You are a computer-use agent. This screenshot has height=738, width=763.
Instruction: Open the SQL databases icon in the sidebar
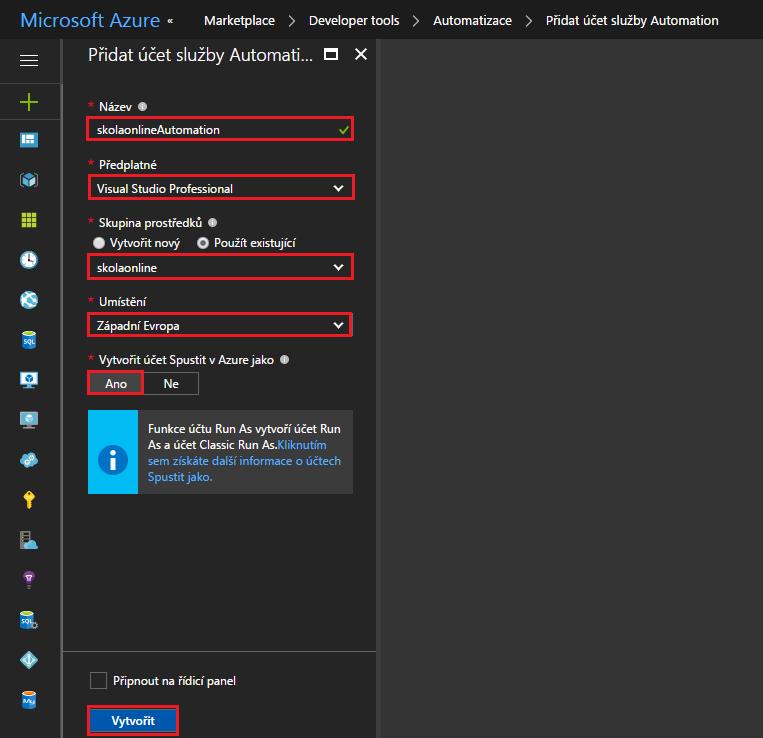(29, 340)
